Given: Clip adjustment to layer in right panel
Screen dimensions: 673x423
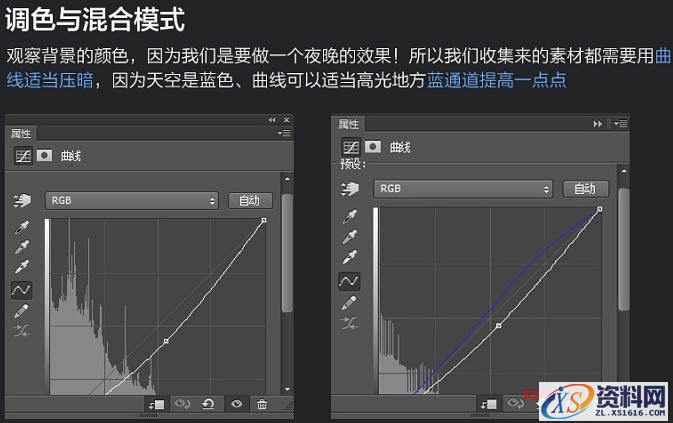Looking at the screenshot, I should point(488,404).
